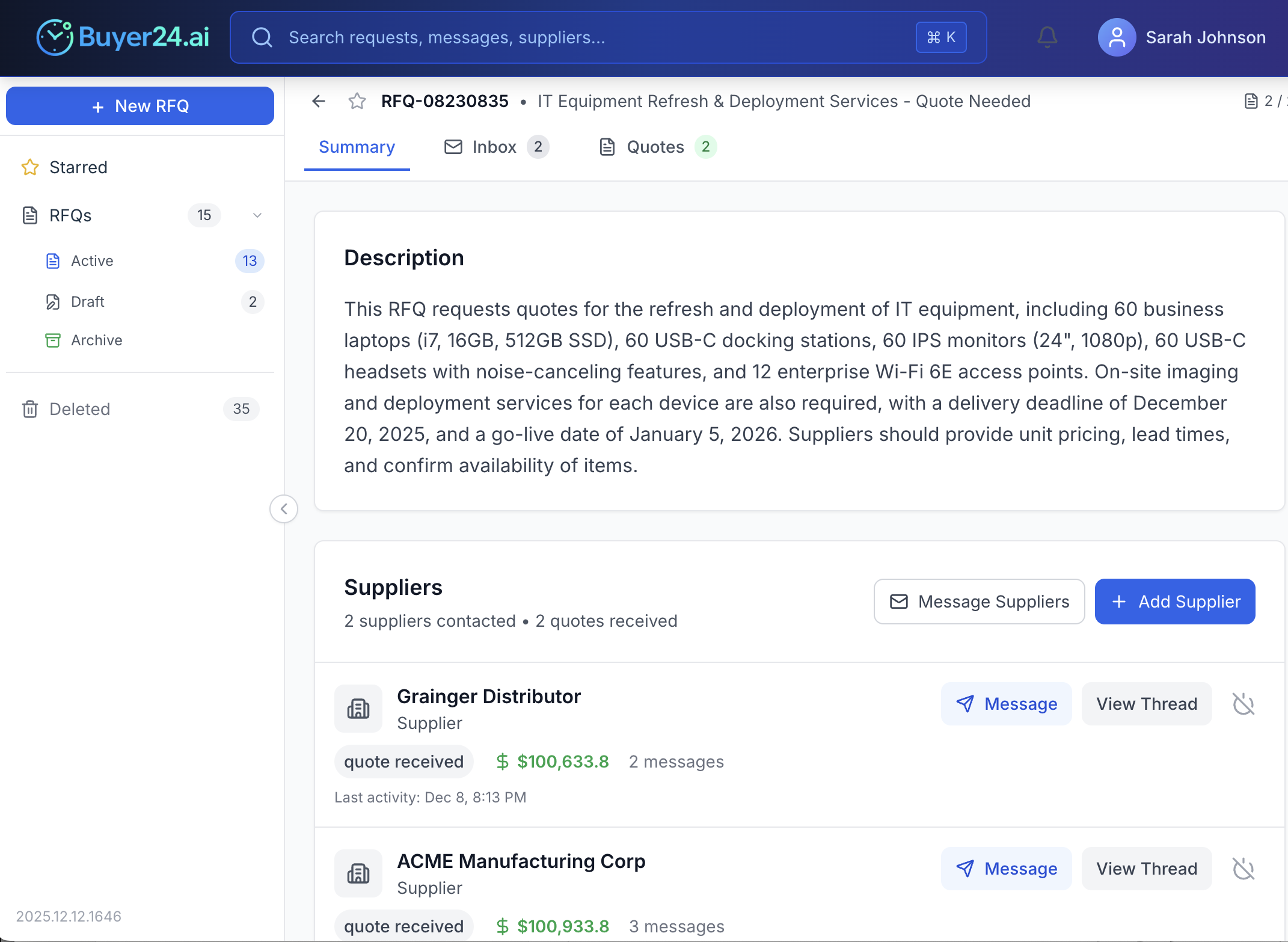Click the notification bell icon
The height and width of the screenshot is (942, 1288).
pyautogui.click(x=1047, y=37)
